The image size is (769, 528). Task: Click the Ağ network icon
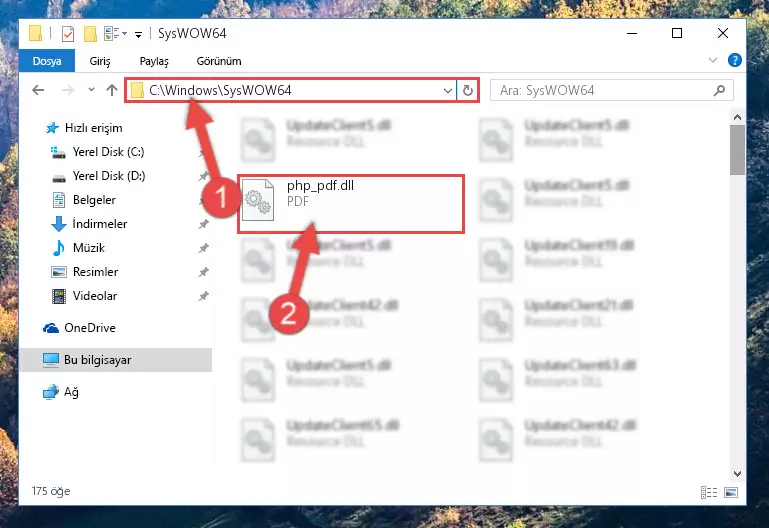[x=51, y=392]
